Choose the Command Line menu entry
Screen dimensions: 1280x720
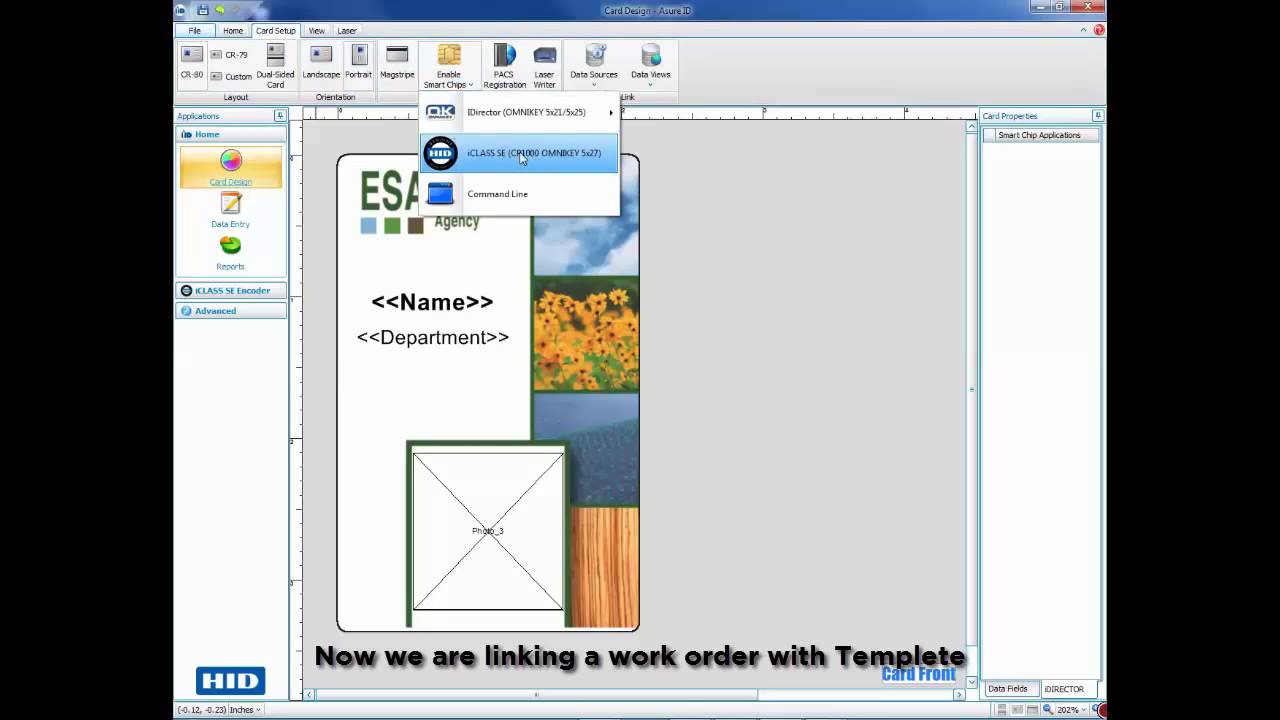519,194
